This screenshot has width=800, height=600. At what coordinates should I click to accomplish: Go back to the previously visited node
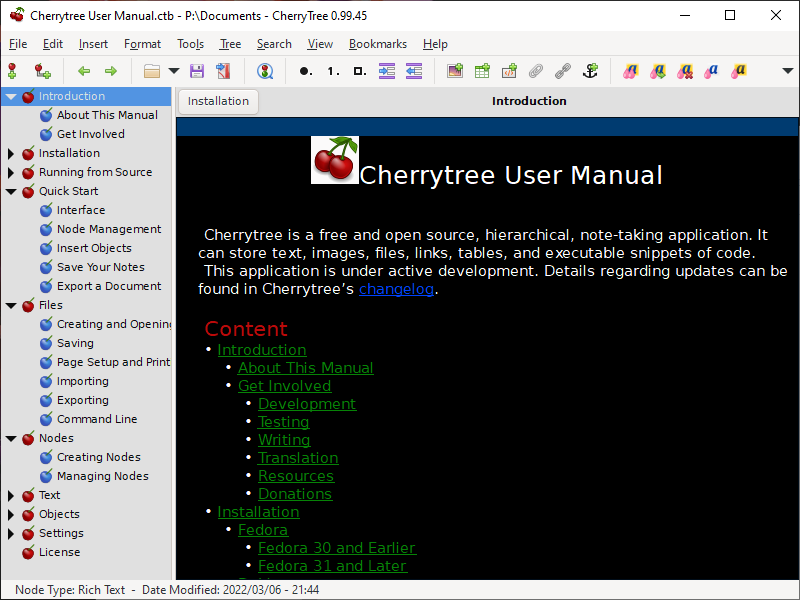pyautogui.click(x=84, y=71)
